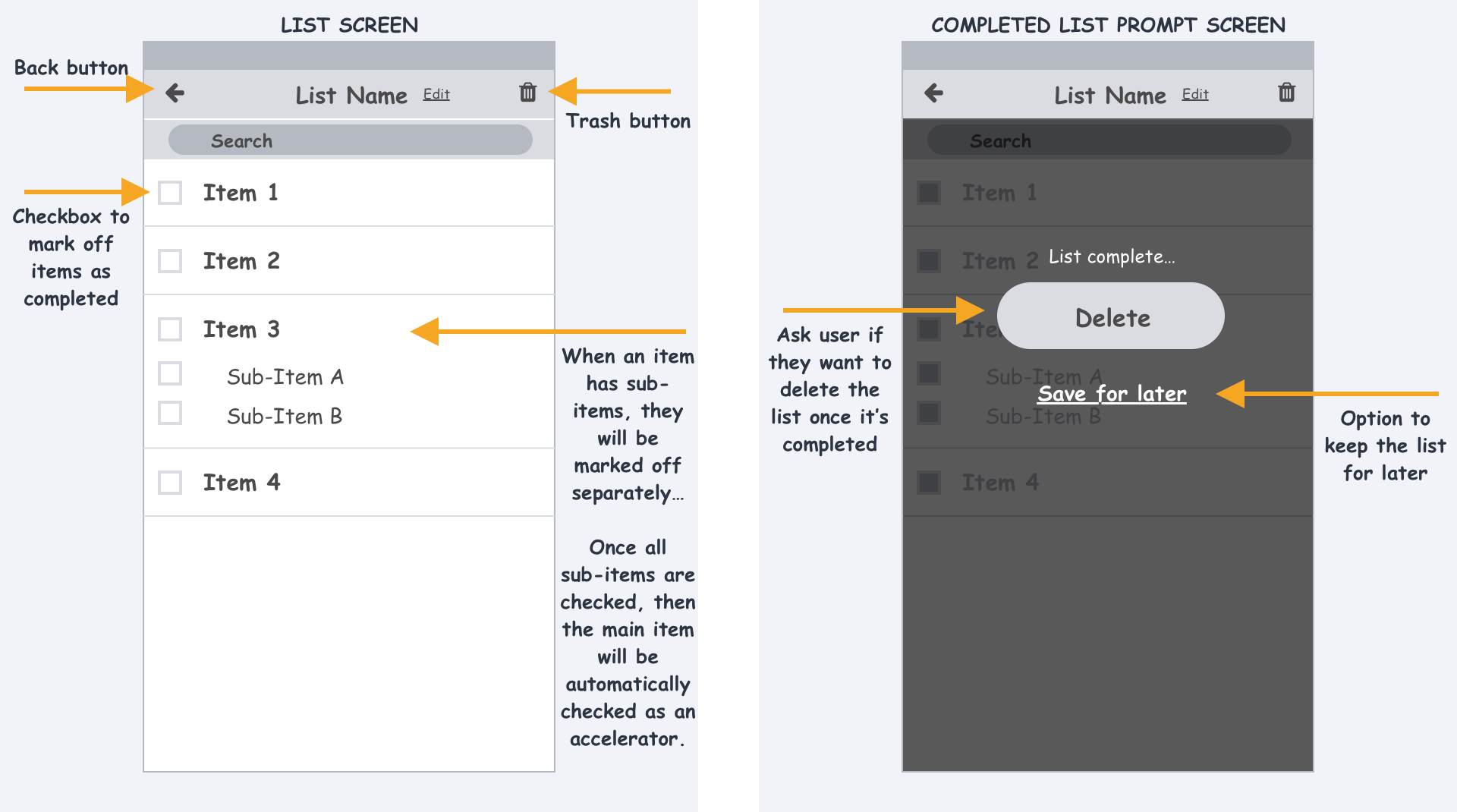The height and width of the screenshot is (812, 1457).
Task: Click Edit link beside List Name on List Screen
Action: (436, 94)
